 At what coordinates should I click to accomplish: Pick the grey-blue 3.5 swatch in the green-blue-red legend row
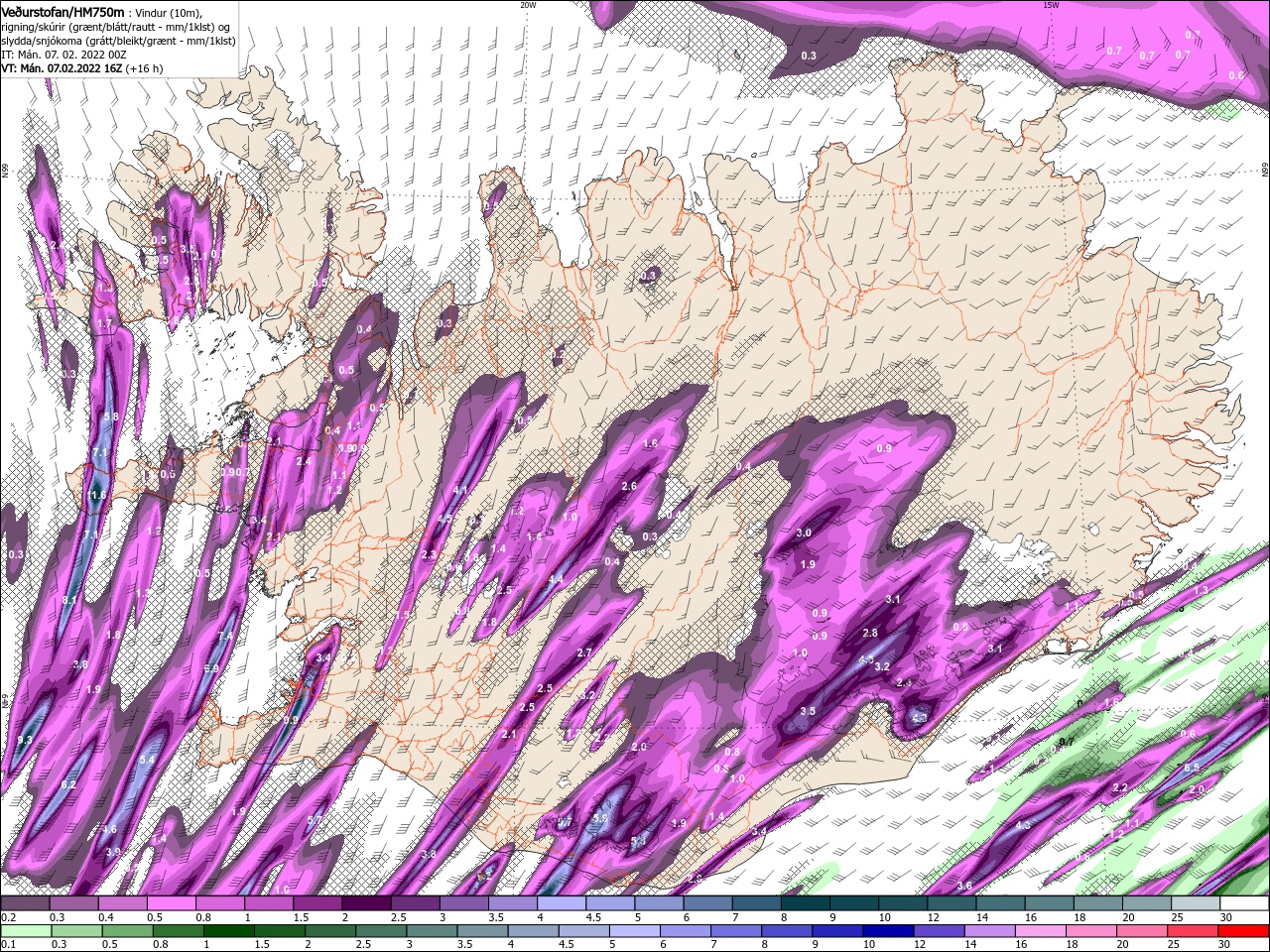(x=481, y=931)
